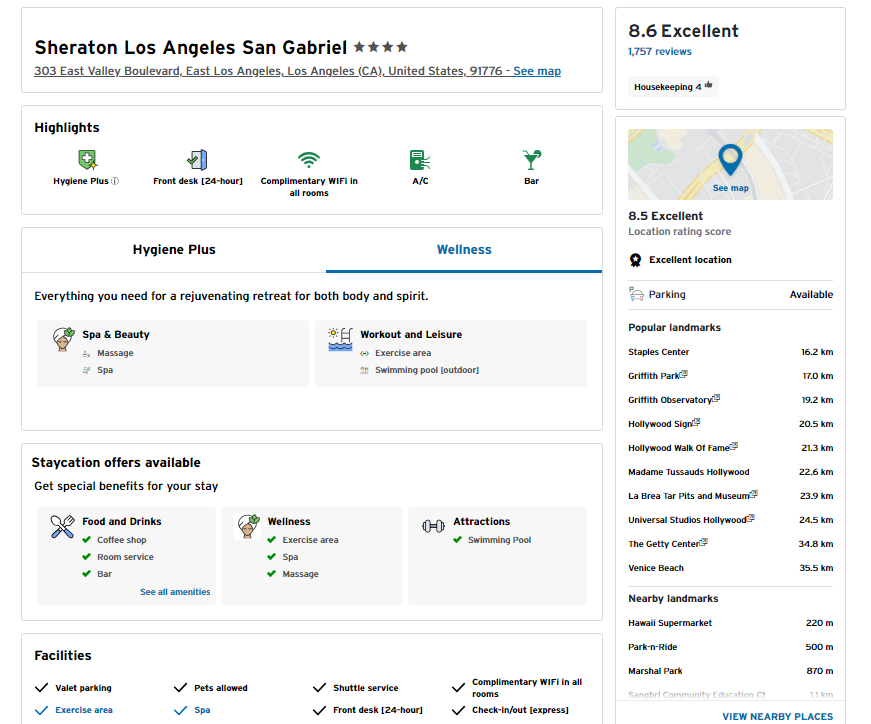Click The Getty Center landmark name
This screenshot has width=871, height=724.
pos(663,545)
